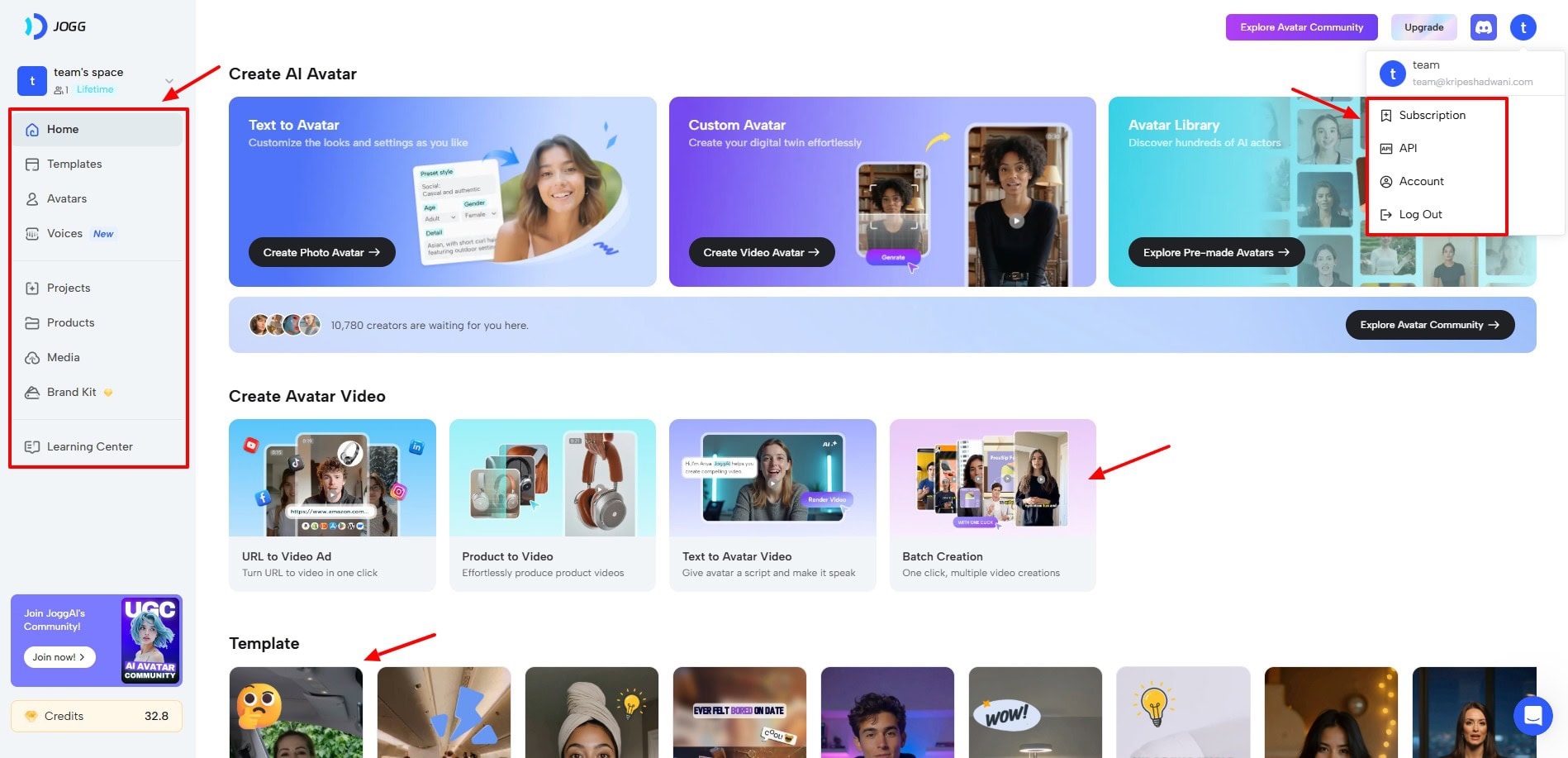
Task: Click the Credits coin icon
Action: click(x=31, y=716)
